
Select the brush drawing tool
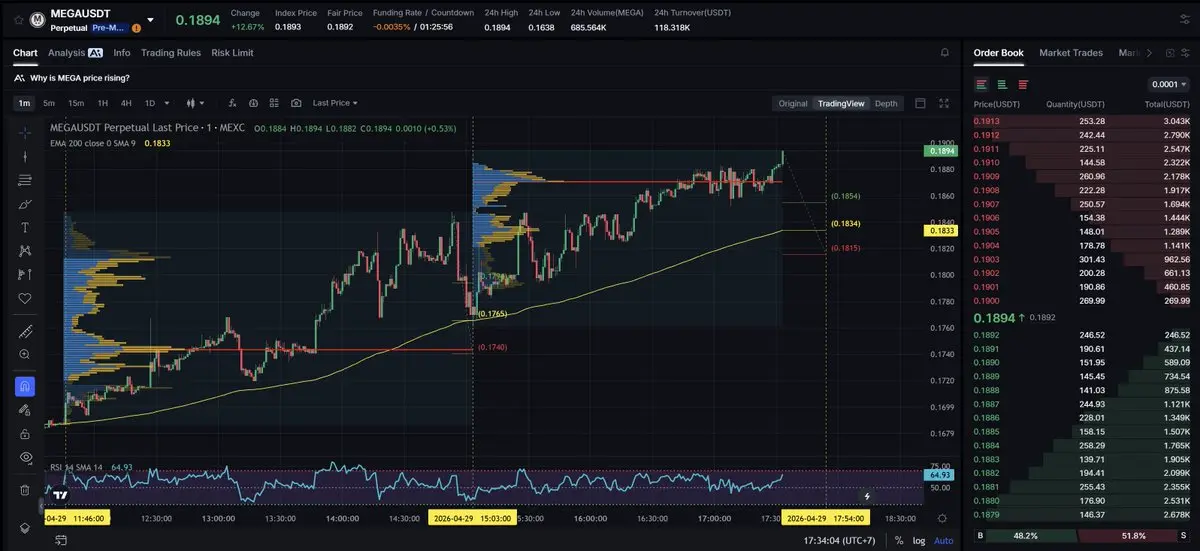pyautogui.click(x=25, y=204)
